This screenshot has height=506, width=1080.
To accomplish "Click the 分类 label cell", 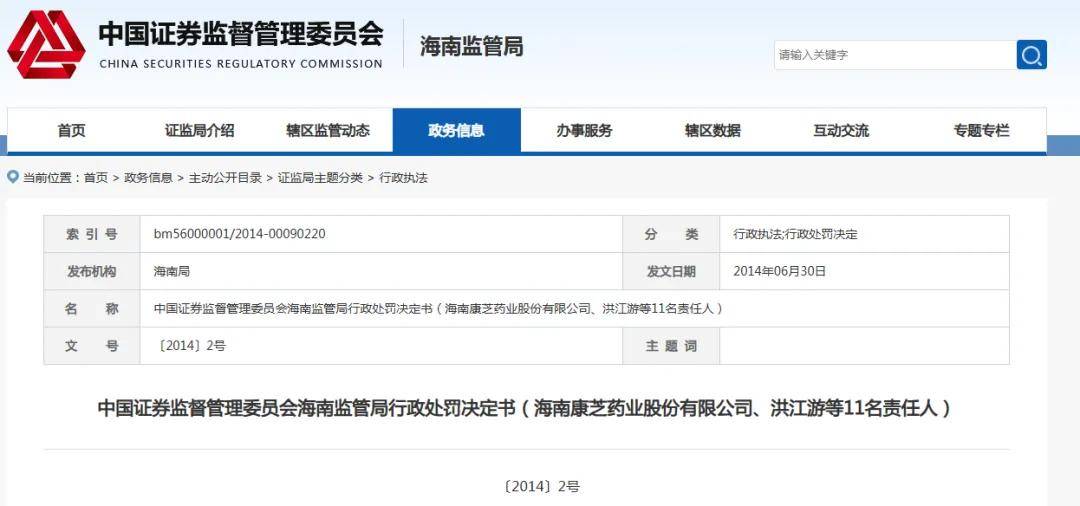I will point(671,234).
